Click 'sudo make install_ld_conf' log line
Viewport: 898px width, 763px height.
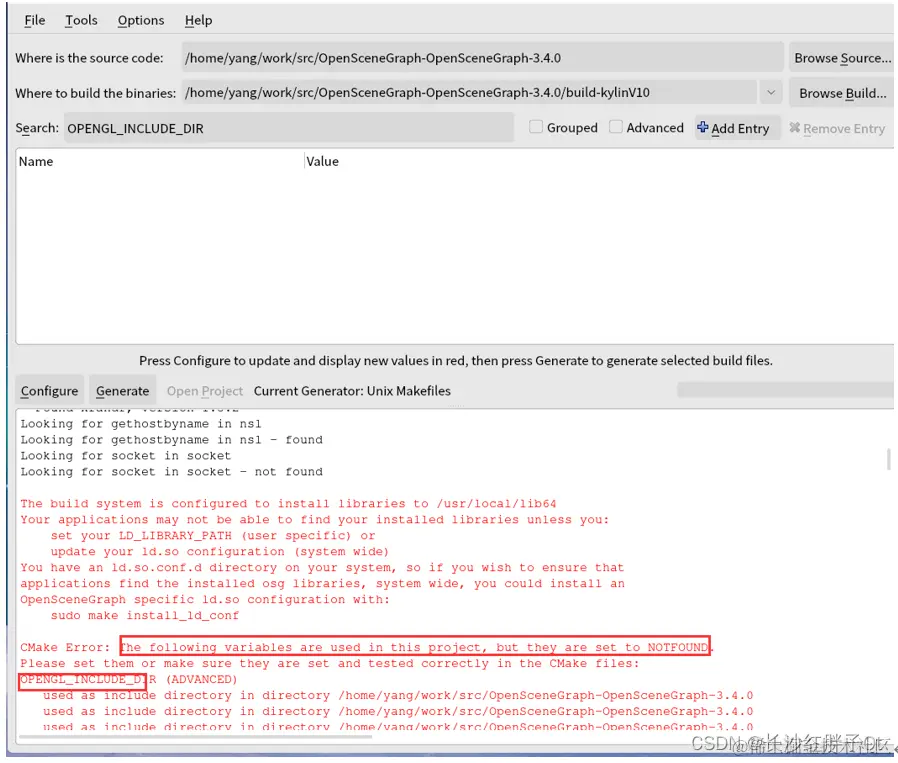[144, 615]
